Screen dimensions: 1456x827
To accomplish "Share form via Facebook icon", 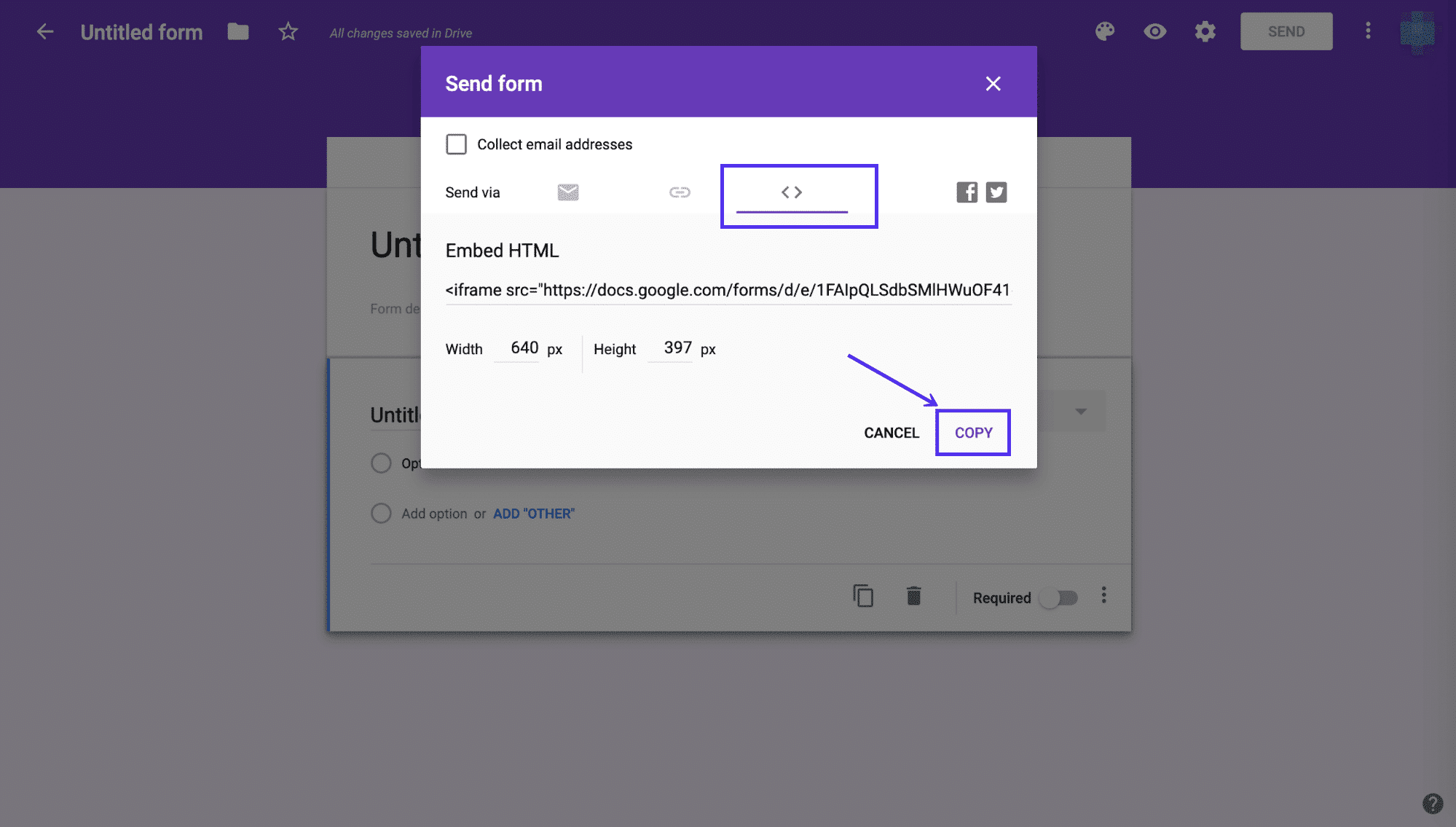I will 966,191.
